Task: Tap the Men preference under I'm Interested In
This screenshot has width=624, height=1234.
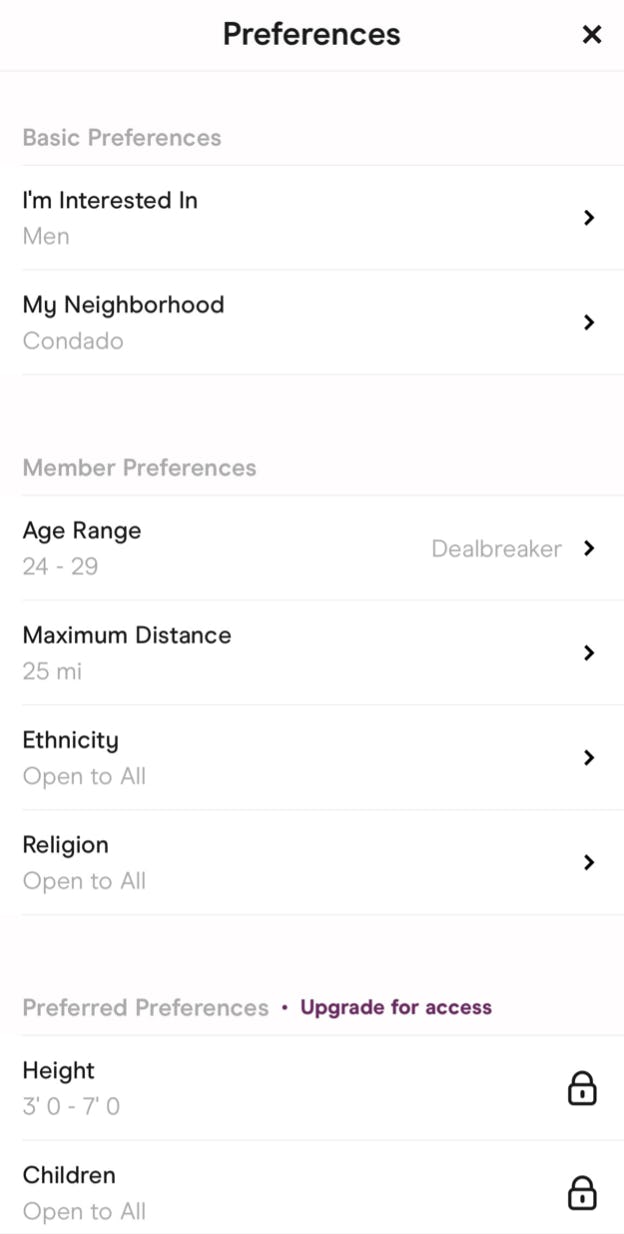Action: click(x=46, y=236)
